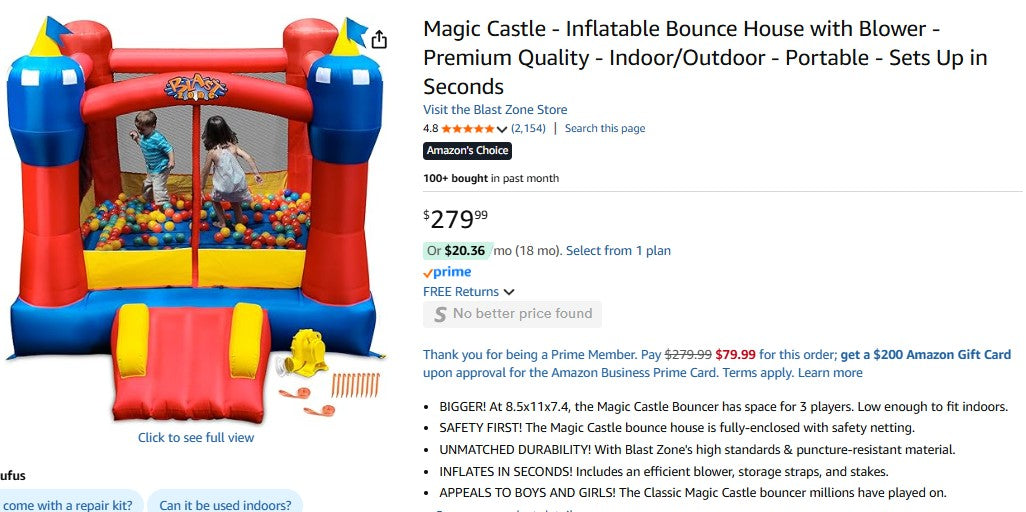Click Search this page link

coord(605,129)
